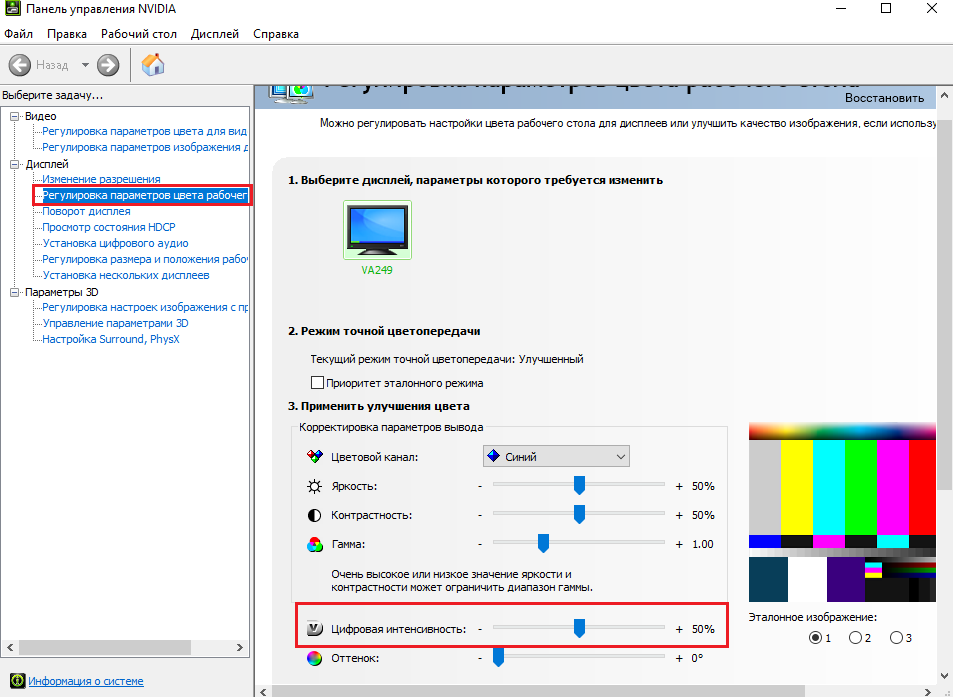Enable Приоритет эталонного режима checkbox
Image resolution: width=953 pixels, height=697 pixels.
click(x=318, y=382)
